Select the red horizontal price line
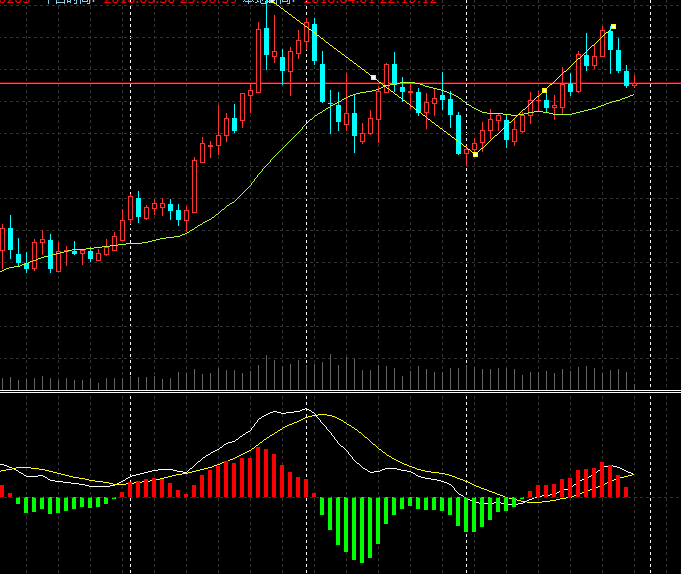Image resolution: width=681 pixels, height=574 pixels. pos(340,83)
